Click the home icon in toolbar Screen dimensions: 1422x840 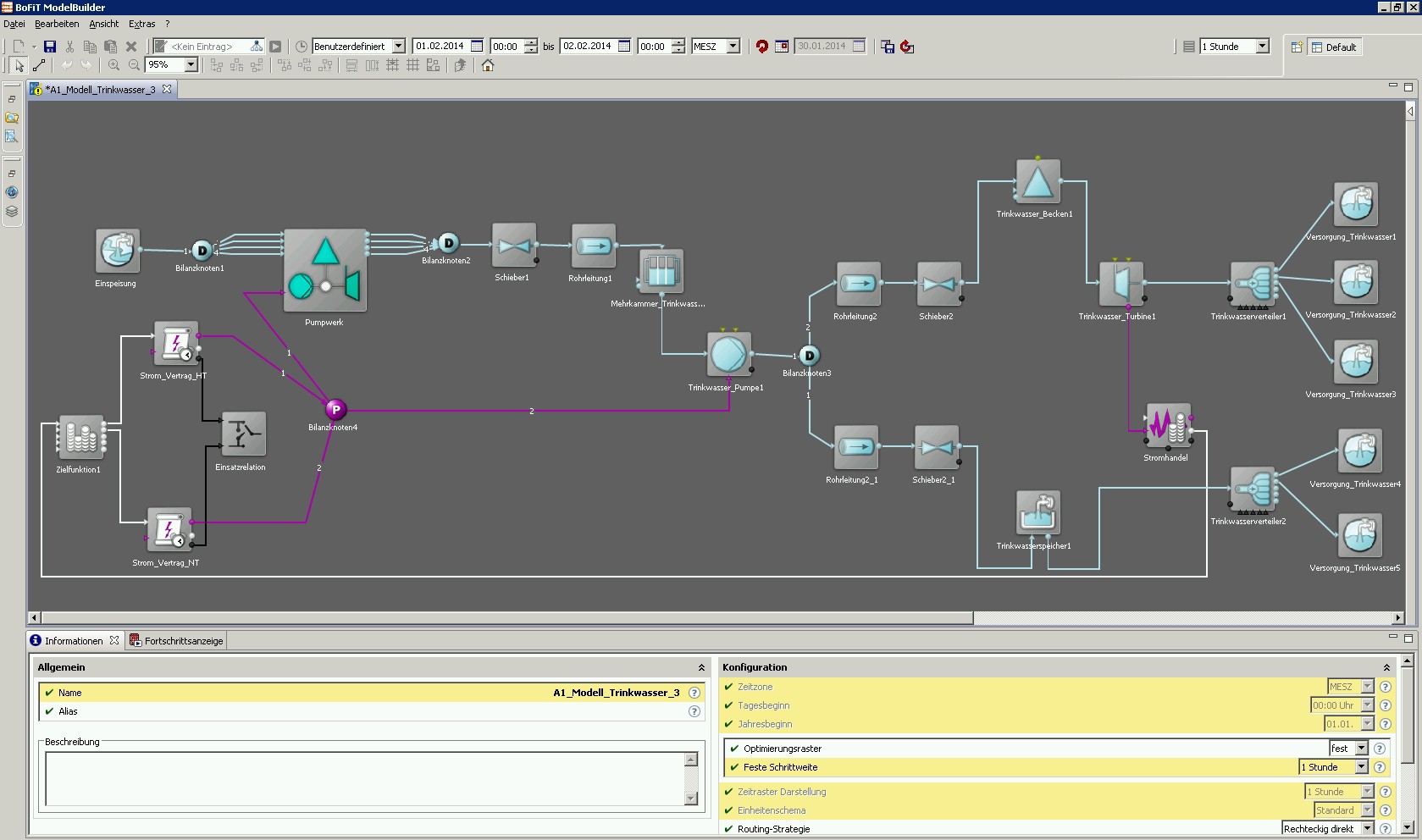488,65
